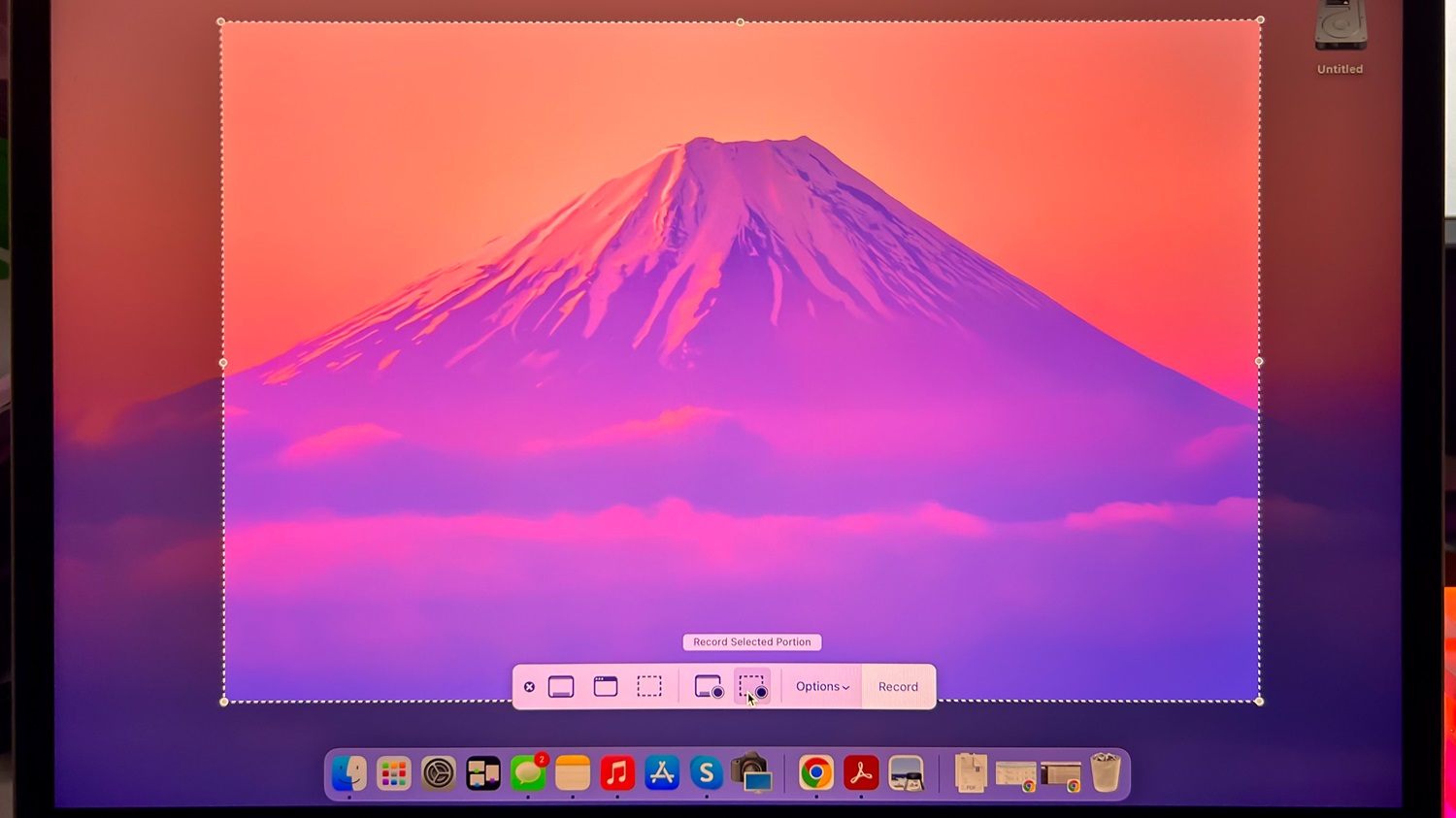
Task: Open Finder from the Dock
Action: point(349,773)
